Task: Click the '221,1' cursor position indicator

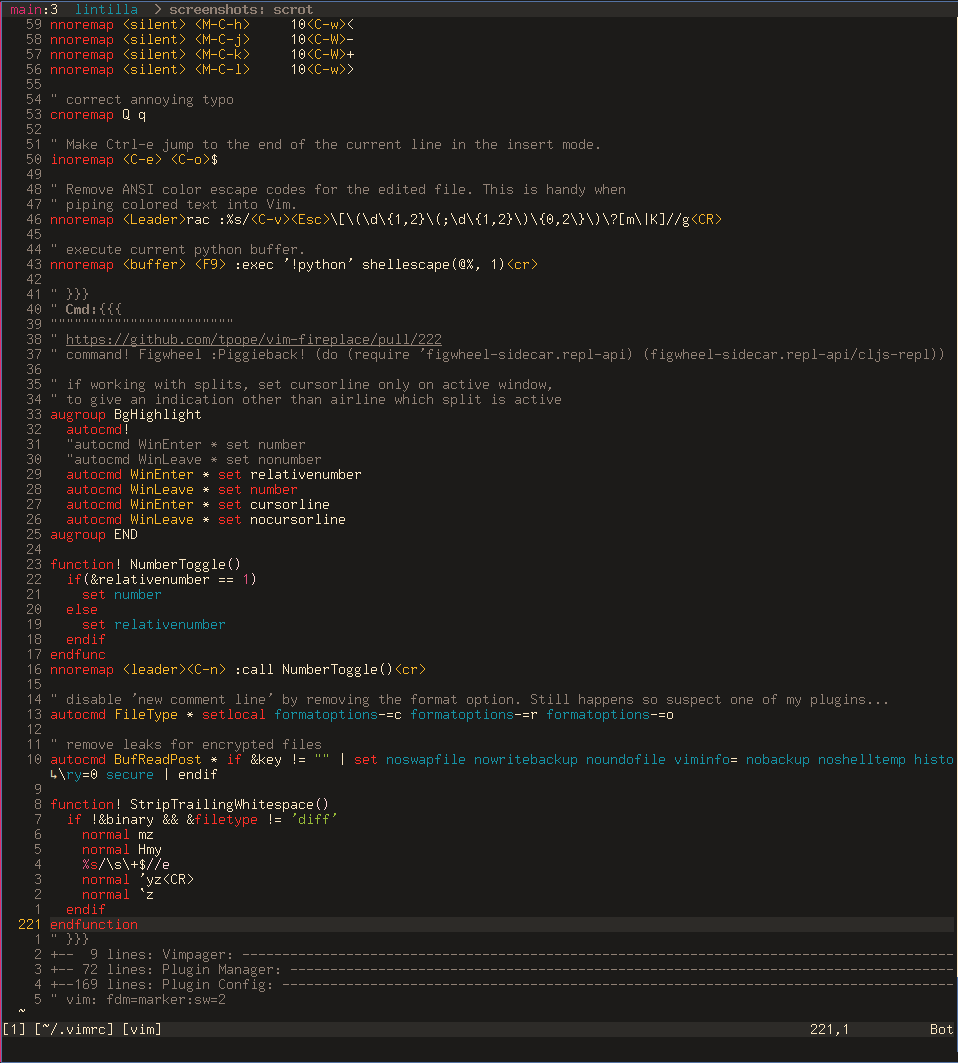Action: click(829, 1029)
